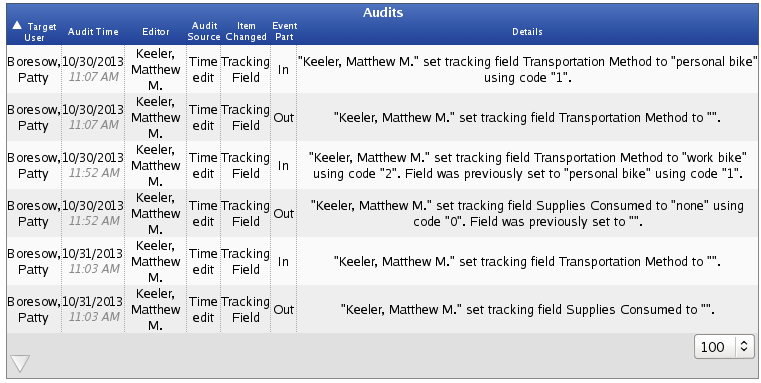761x383 pixels.
Task: Click the stepper arrows on the 100 selector
Action: (x=744, y=347)
